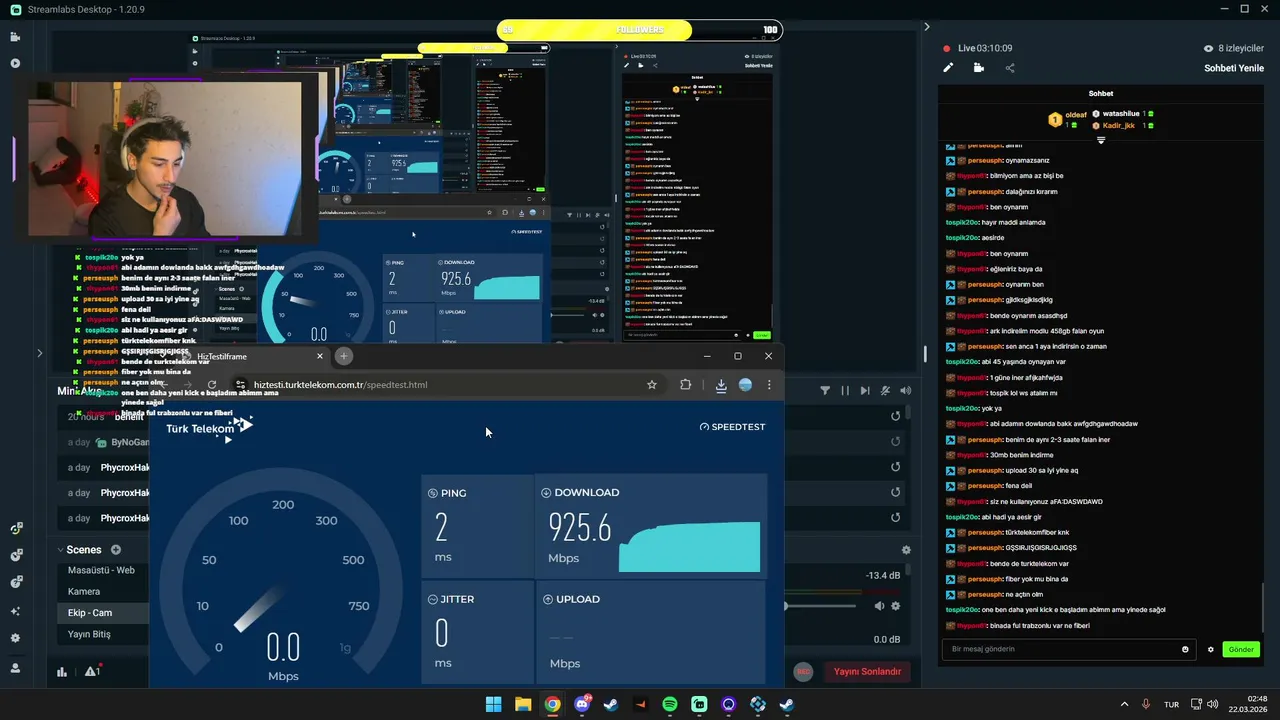Click the Türk Telekom logo
The height and width of the screenshot is (720, 1280).
209,428
